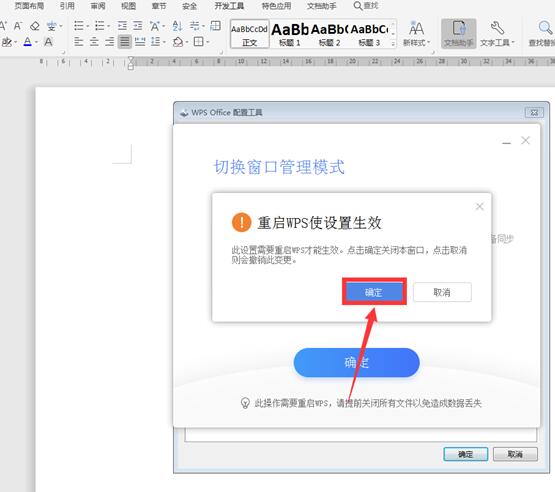Select the justify alignment icon

(x=125, y=42)
